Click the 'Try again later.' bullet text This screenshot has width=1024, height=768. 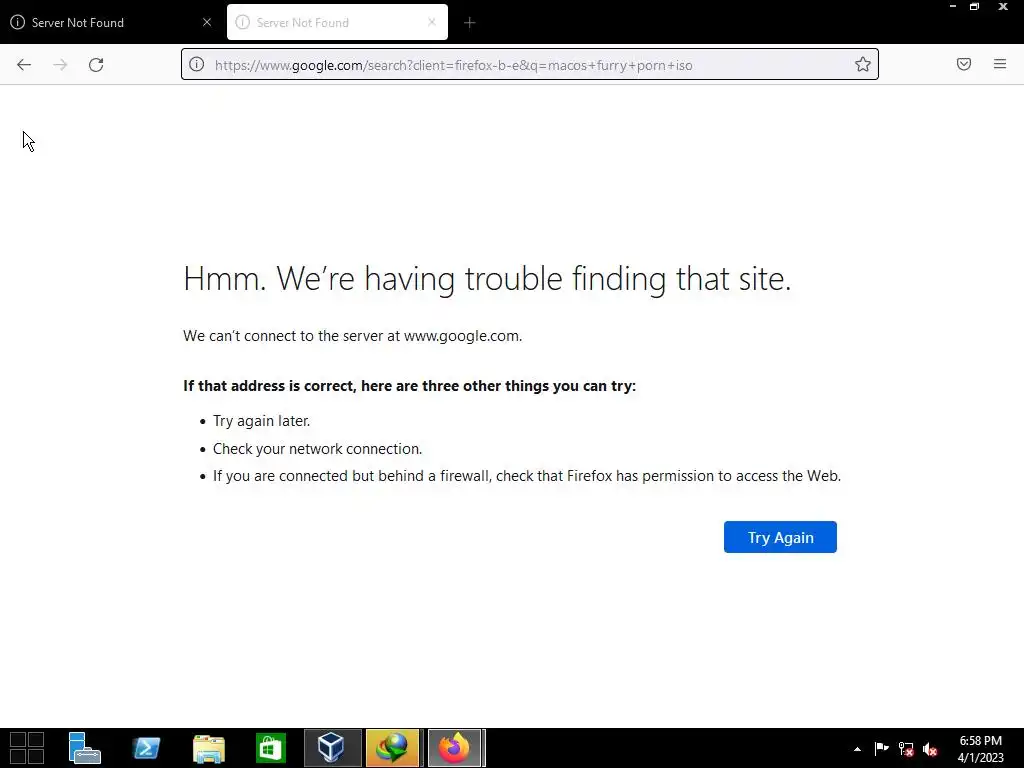click(261, 421)
